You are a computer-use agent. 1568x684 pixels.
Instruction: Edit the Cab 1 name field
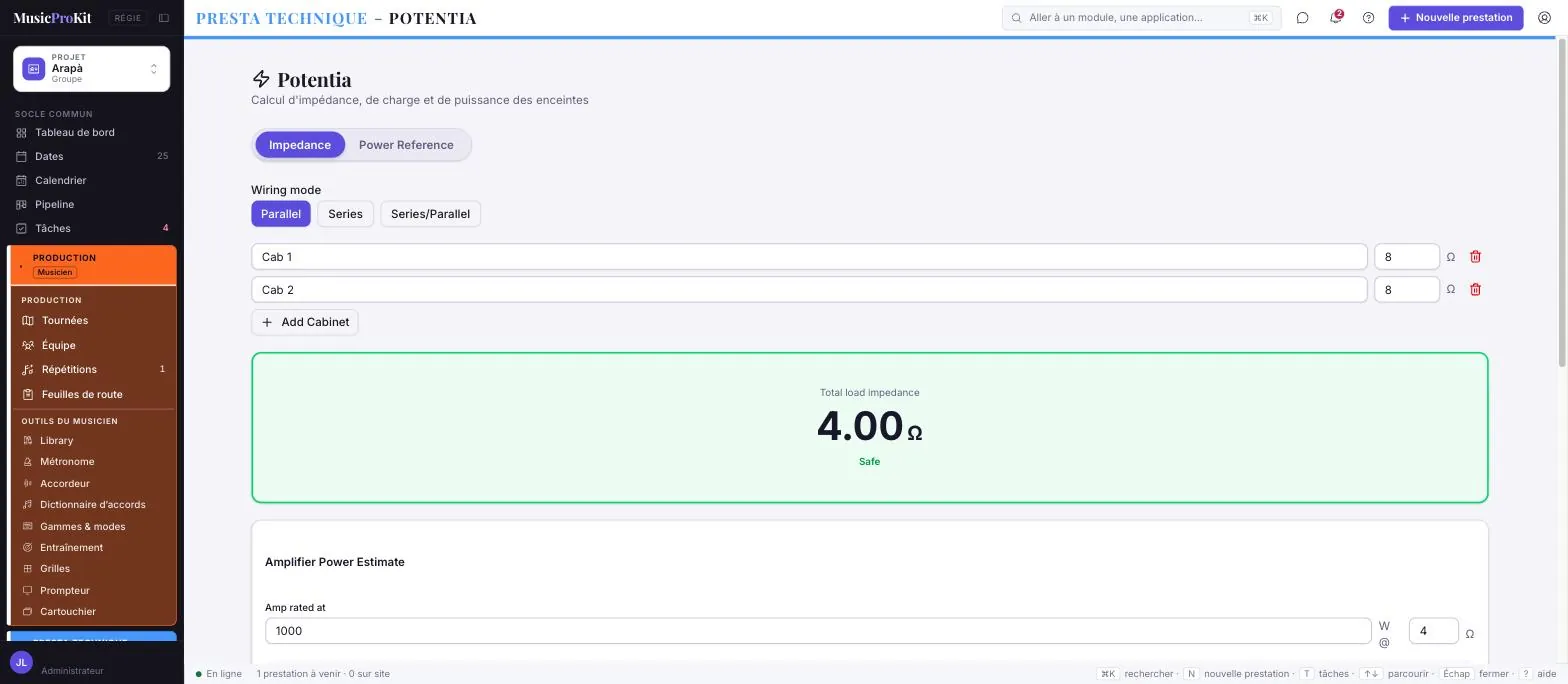809,257
